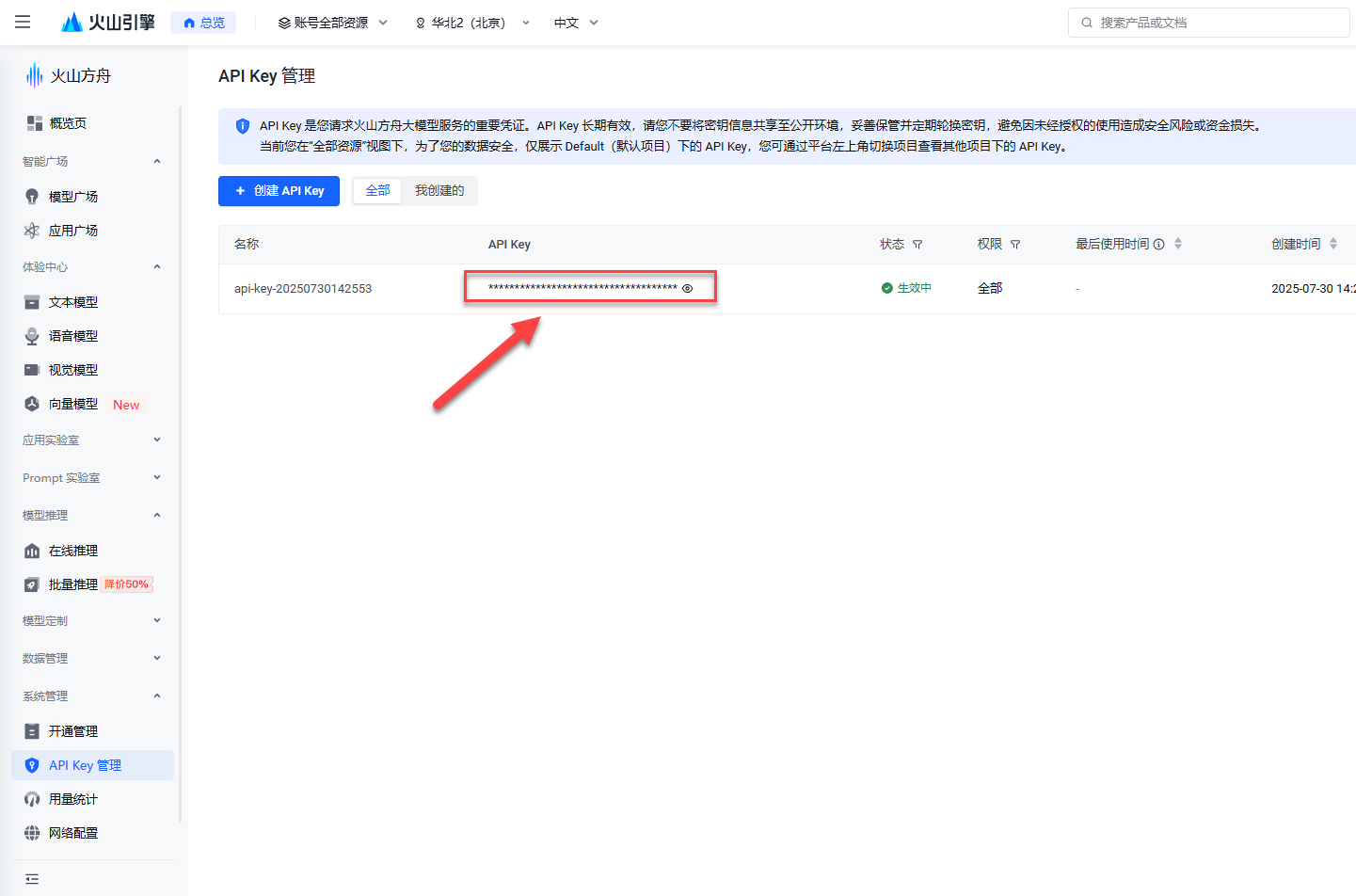Click the hamburger menu icon

[23, 22]
